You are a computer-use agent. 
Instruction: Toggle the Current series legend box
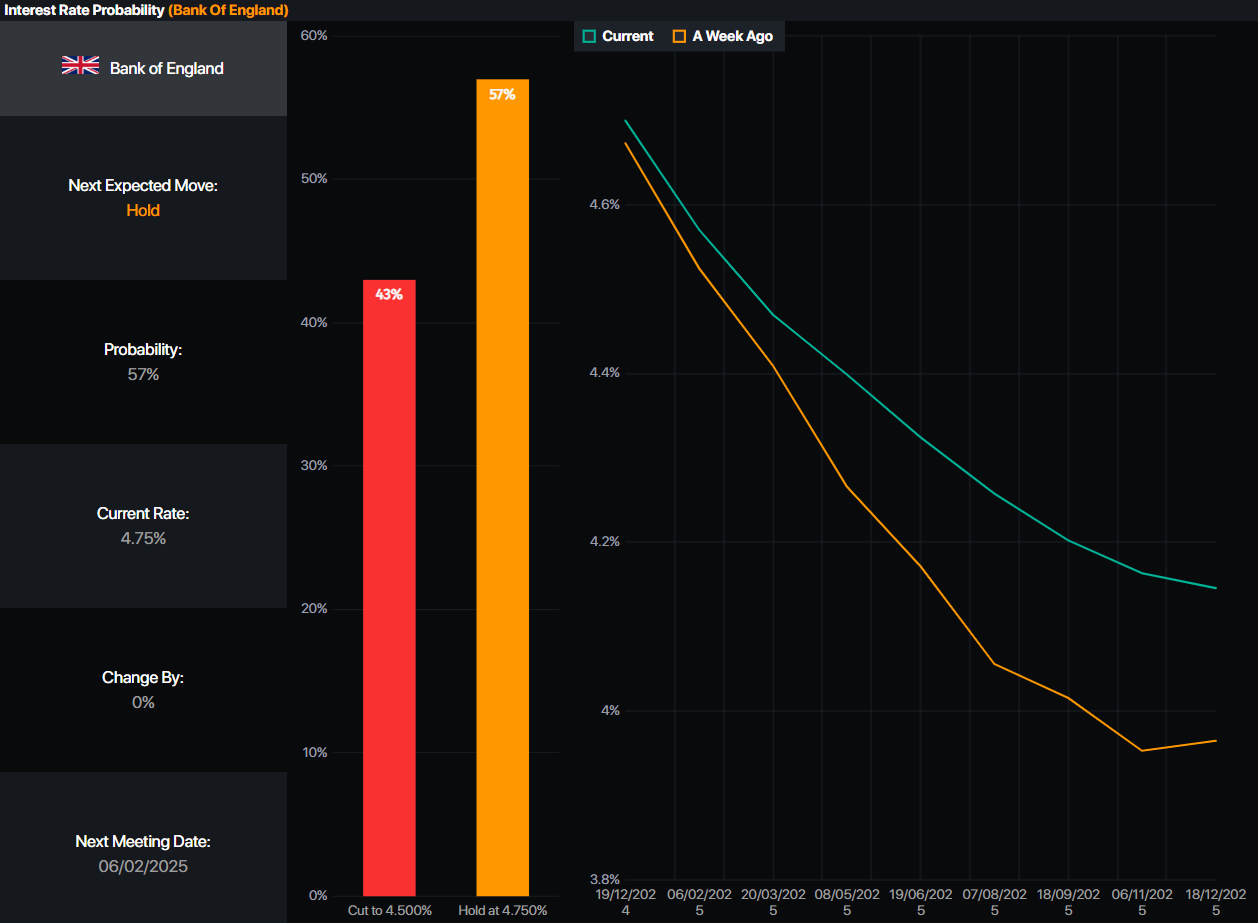[x=590, y=36]
